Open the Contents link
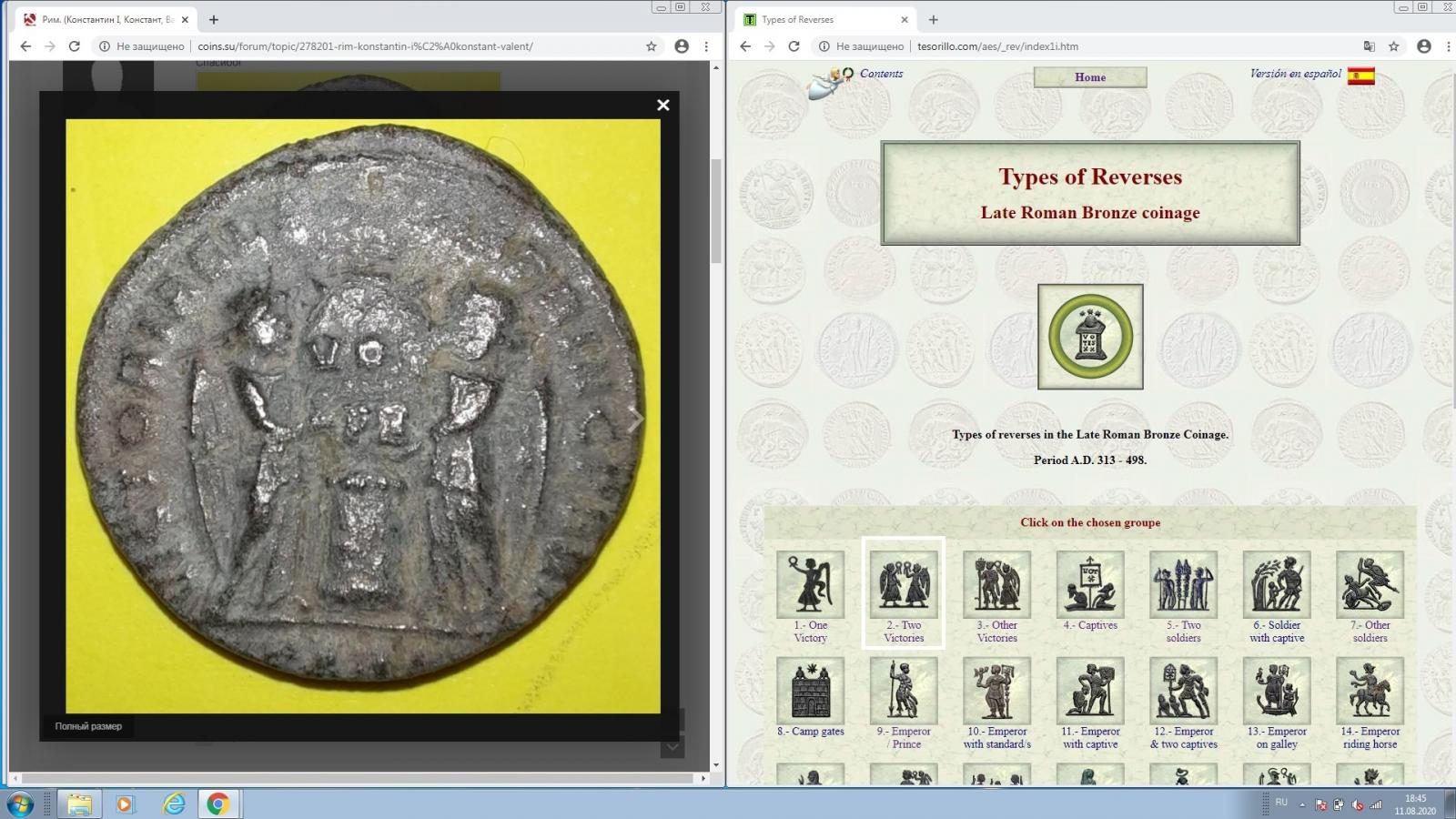Viewport: 1456px width, 819px height. [881, 74]
